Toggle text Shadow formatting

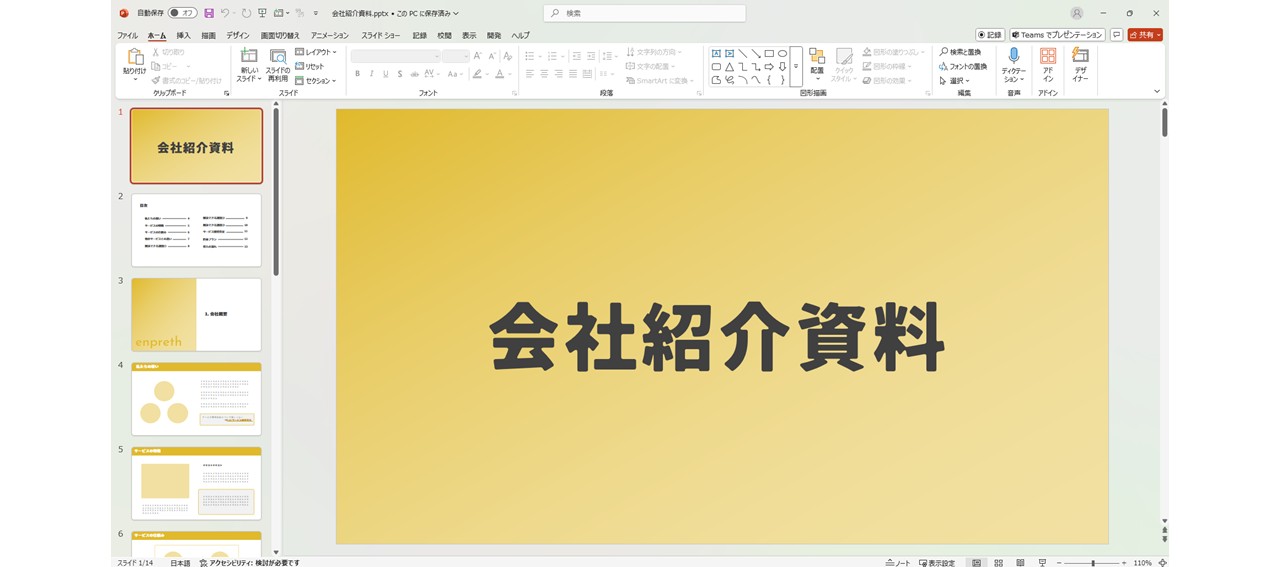400,74
